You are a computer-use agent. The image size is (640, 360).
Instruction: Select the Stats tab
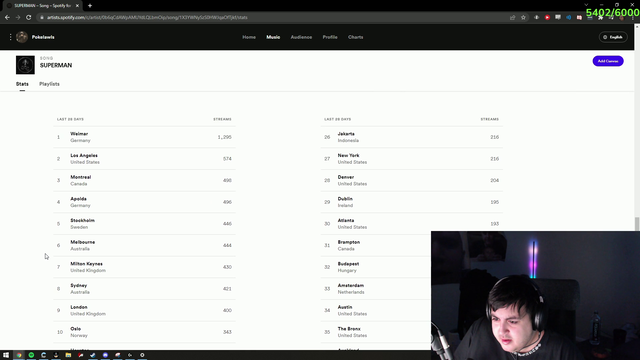[x=22, y=84]
